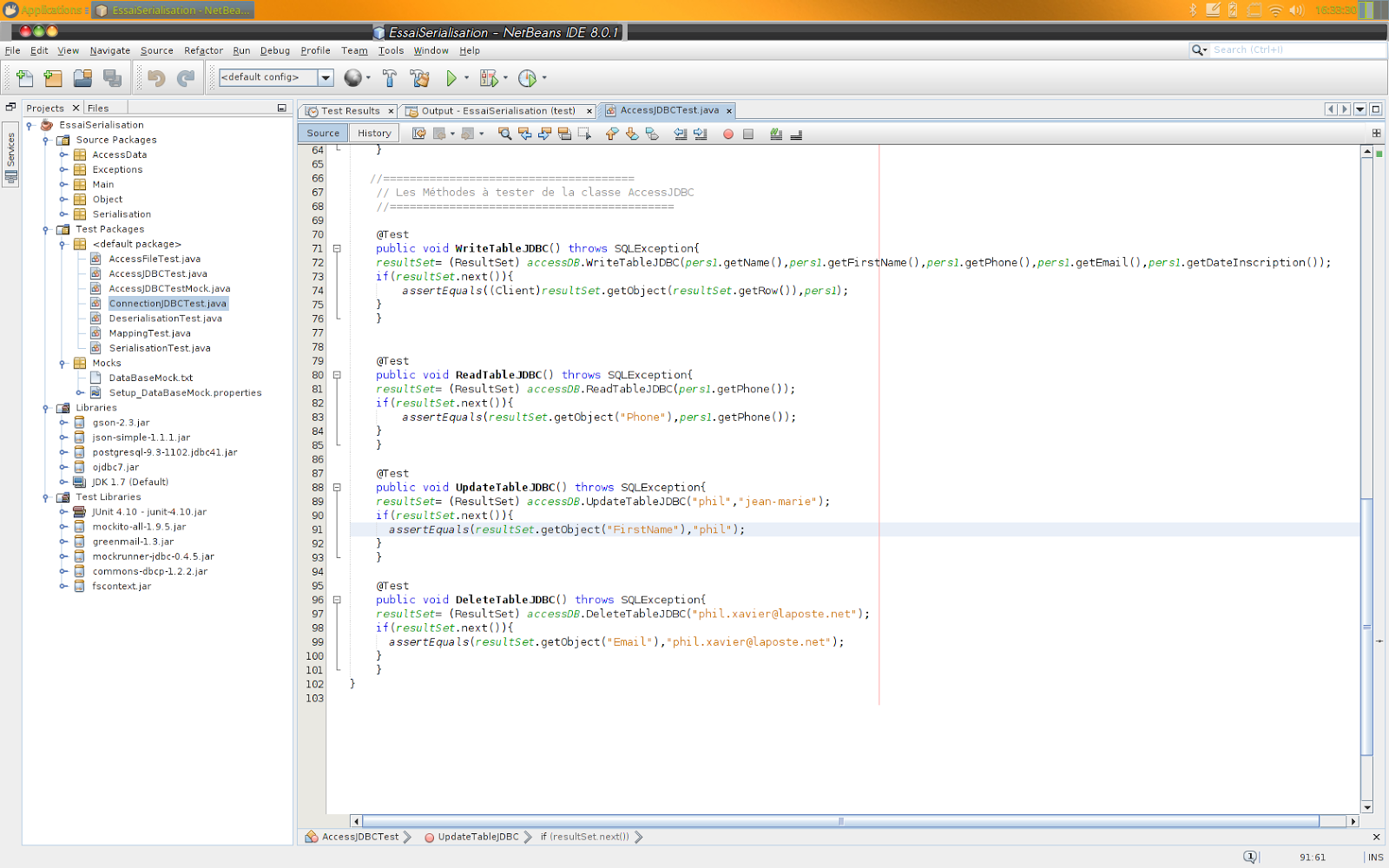Select ConnectionJDBCTest.java in project tree
Screen dimensions: 1389x868
[x=168, y=304]
